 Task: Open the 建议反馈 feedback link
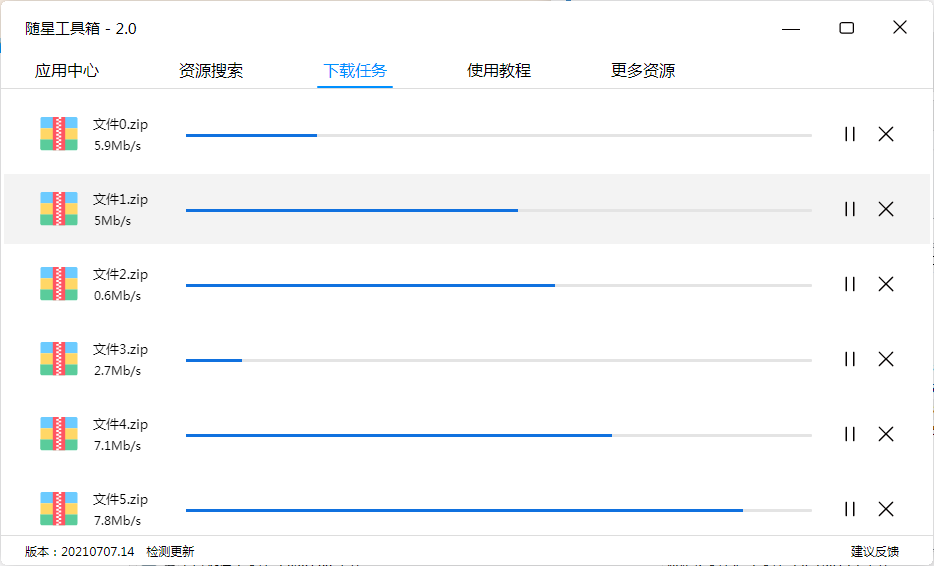point(875,551)
